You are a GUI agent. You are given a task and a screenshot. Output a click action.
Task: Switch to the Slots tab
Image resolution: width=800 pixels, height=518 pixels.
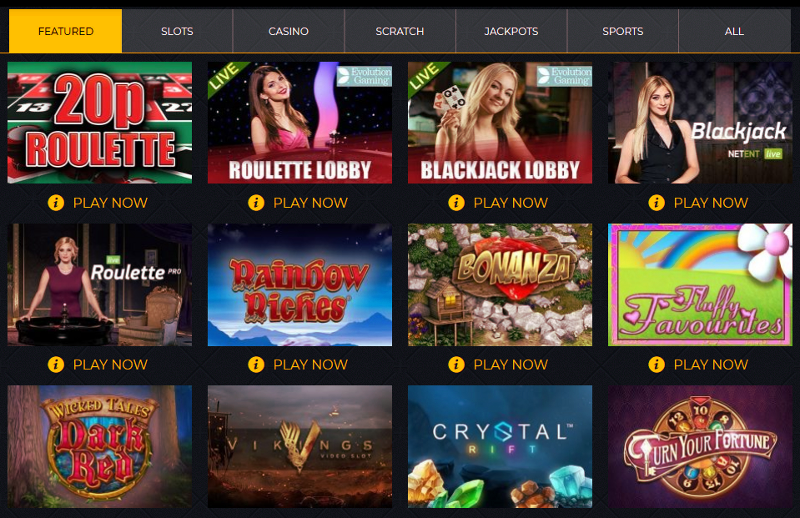click(x=177, y=31)
